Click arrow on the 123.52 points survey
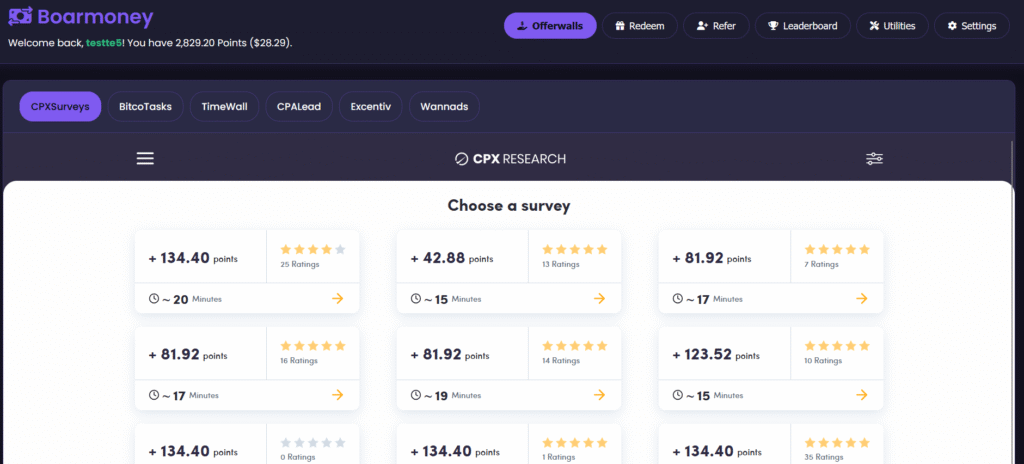Image resolution: width=1024 pixels, height=464 pixels. (861, 395)
